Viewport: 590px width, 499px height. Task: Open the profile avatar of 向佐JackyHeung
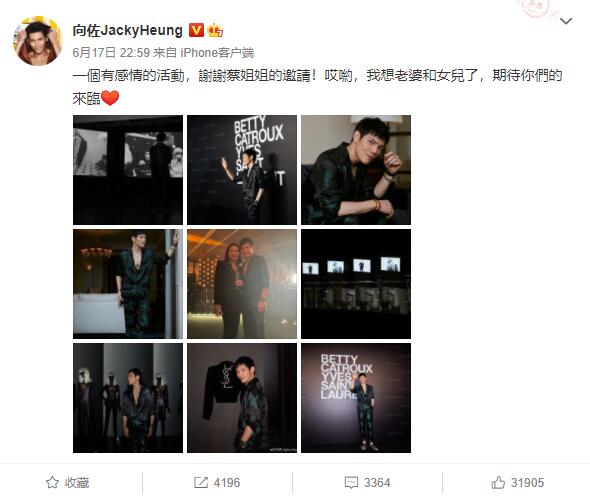[x=38, y=41]
